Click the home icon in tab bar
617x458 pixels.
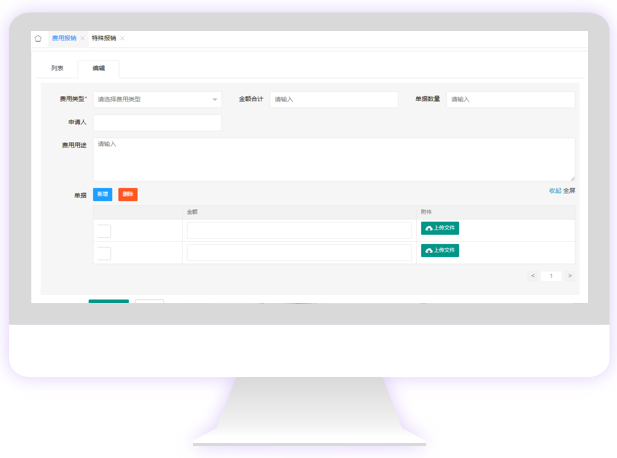click(x=38, y=38)
